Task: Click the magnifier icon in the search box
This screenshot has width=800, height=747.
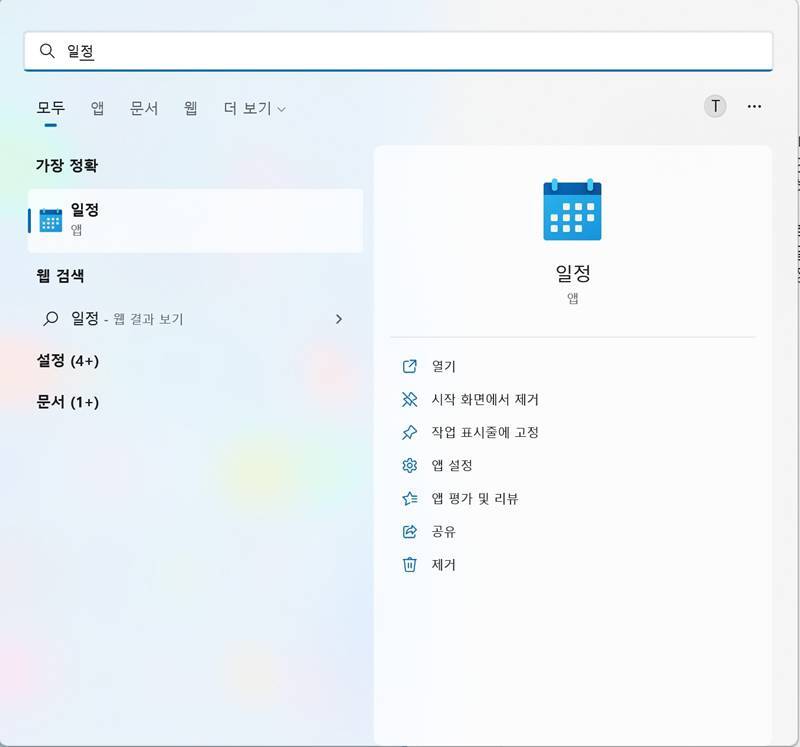Action: click(47, 51)
